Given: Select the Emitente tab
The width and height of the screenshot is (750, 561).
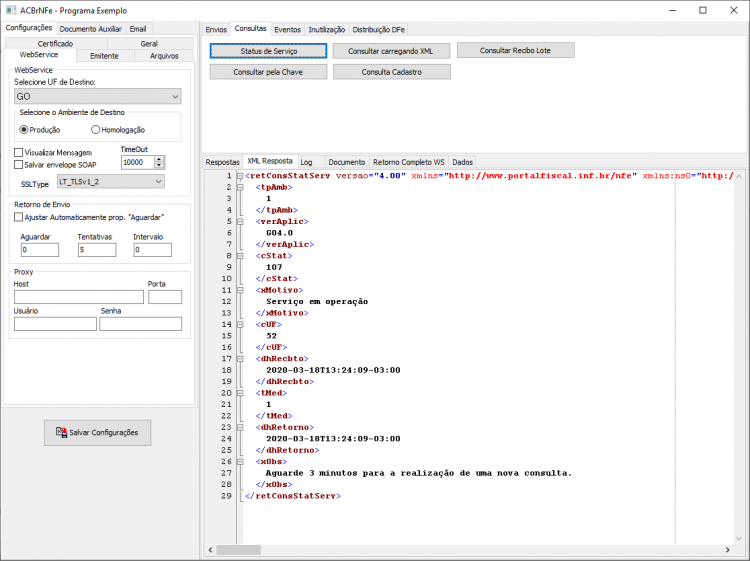Looking at the screenshot, I should pyautogui.click(x=104, y=56).
